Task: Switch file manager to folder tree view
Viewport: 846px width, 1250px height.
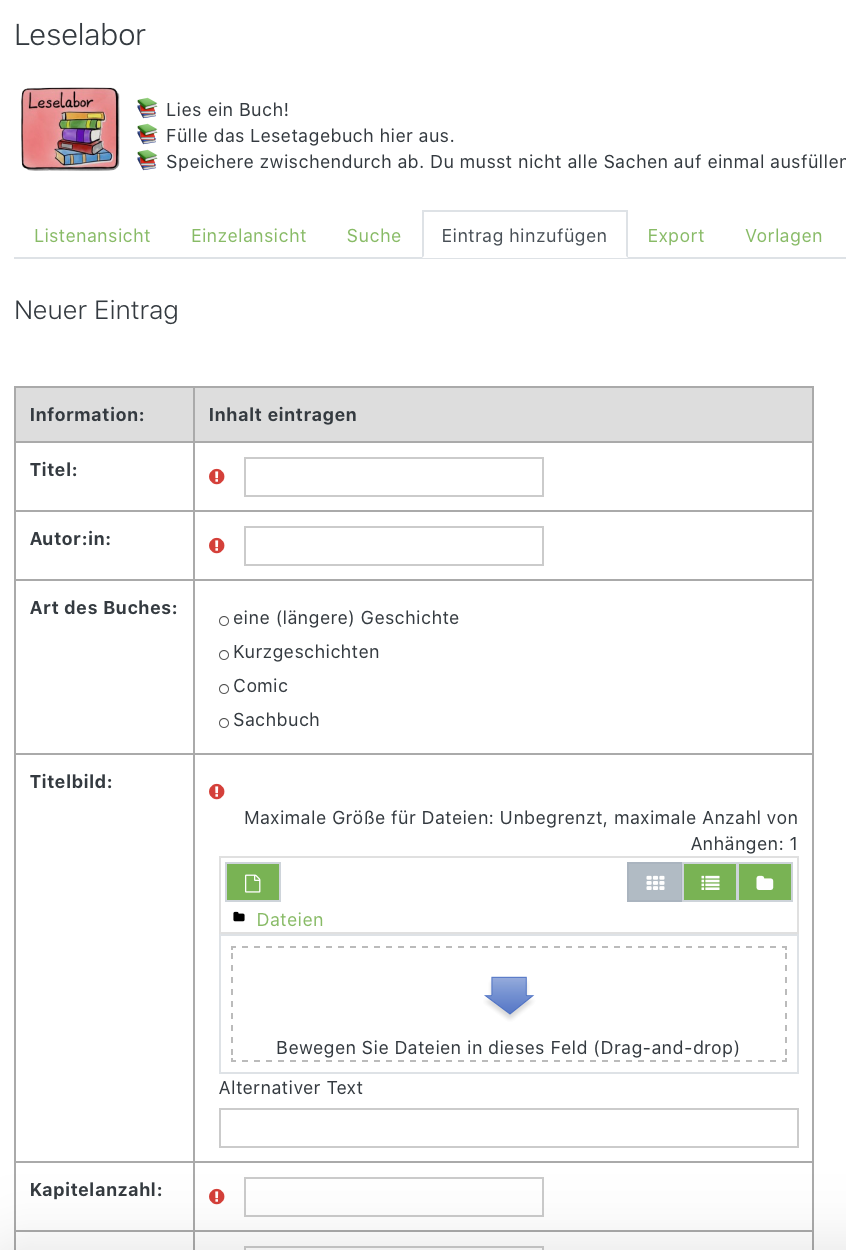Action: pos(765,883)
